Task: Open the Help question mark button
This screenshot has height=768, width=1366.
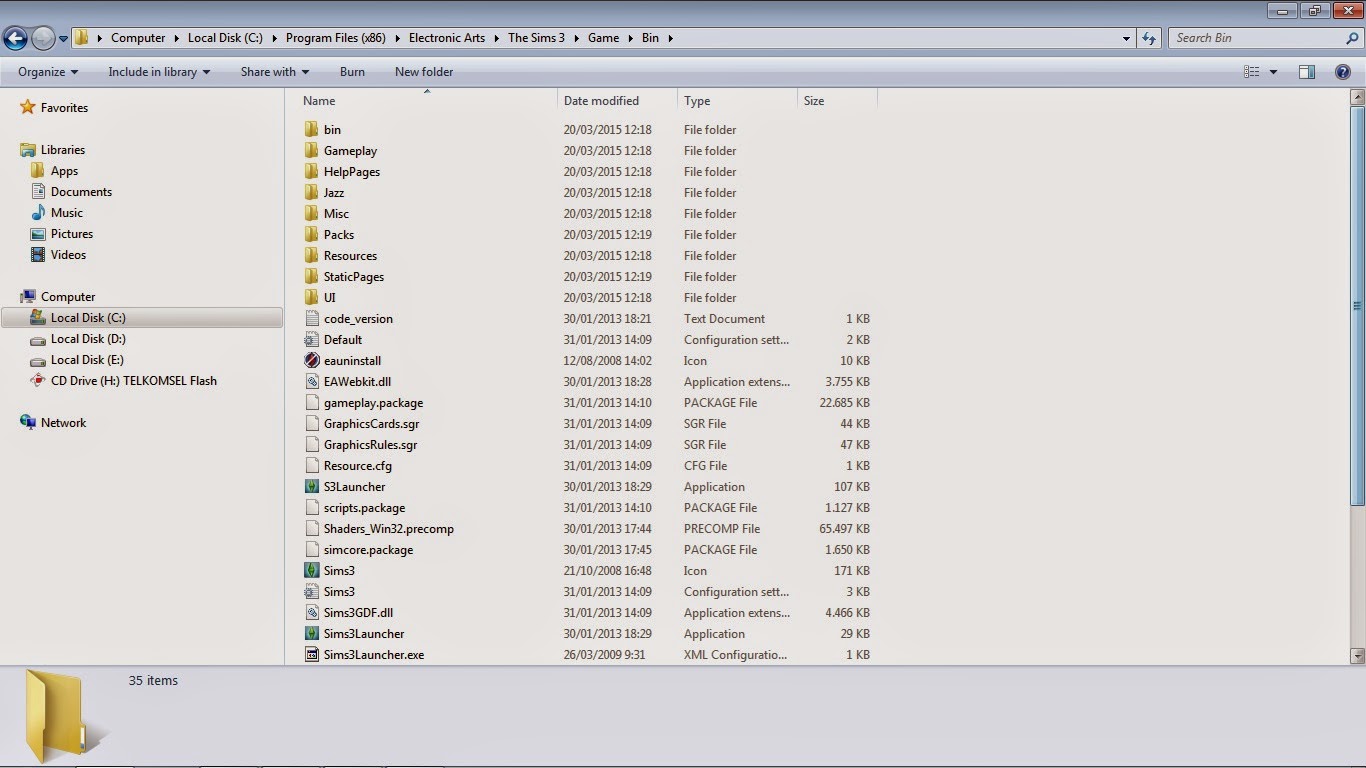Action: (x=1343, y=72)
